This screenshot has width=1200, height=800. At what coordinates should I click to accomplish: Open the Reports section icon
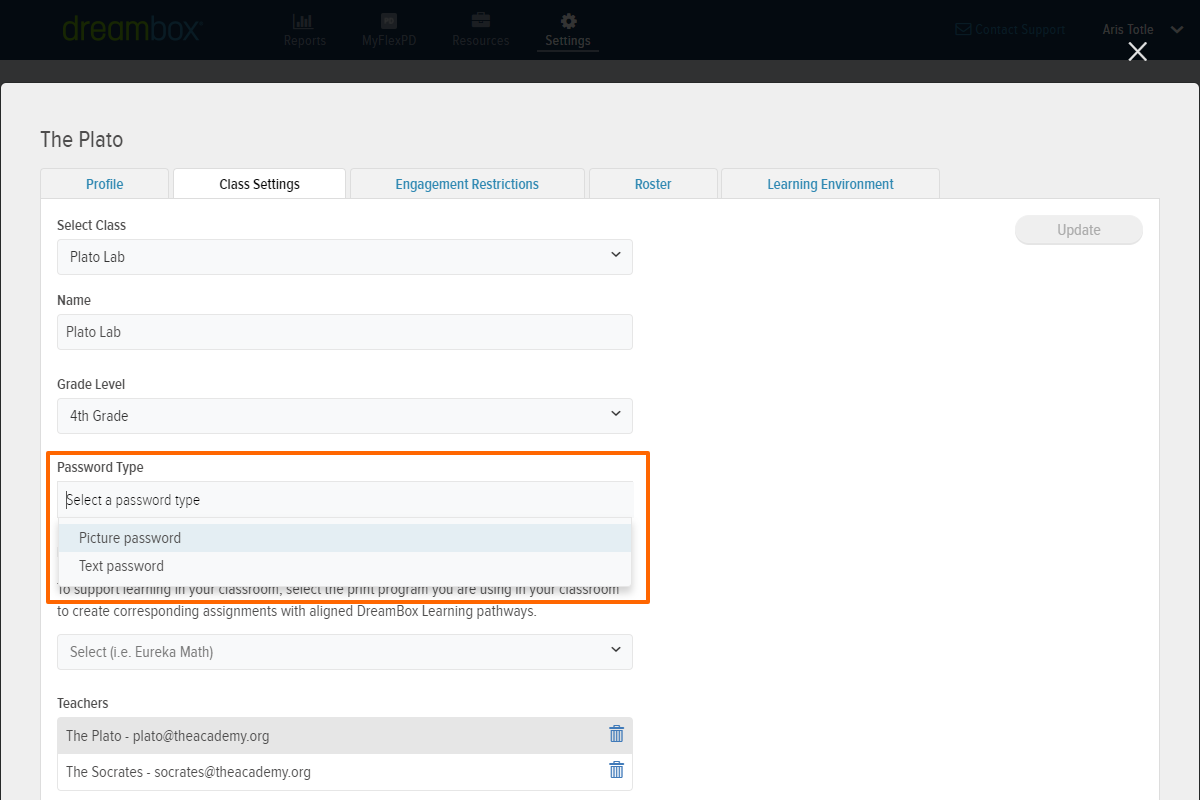(x=304, y=22)
